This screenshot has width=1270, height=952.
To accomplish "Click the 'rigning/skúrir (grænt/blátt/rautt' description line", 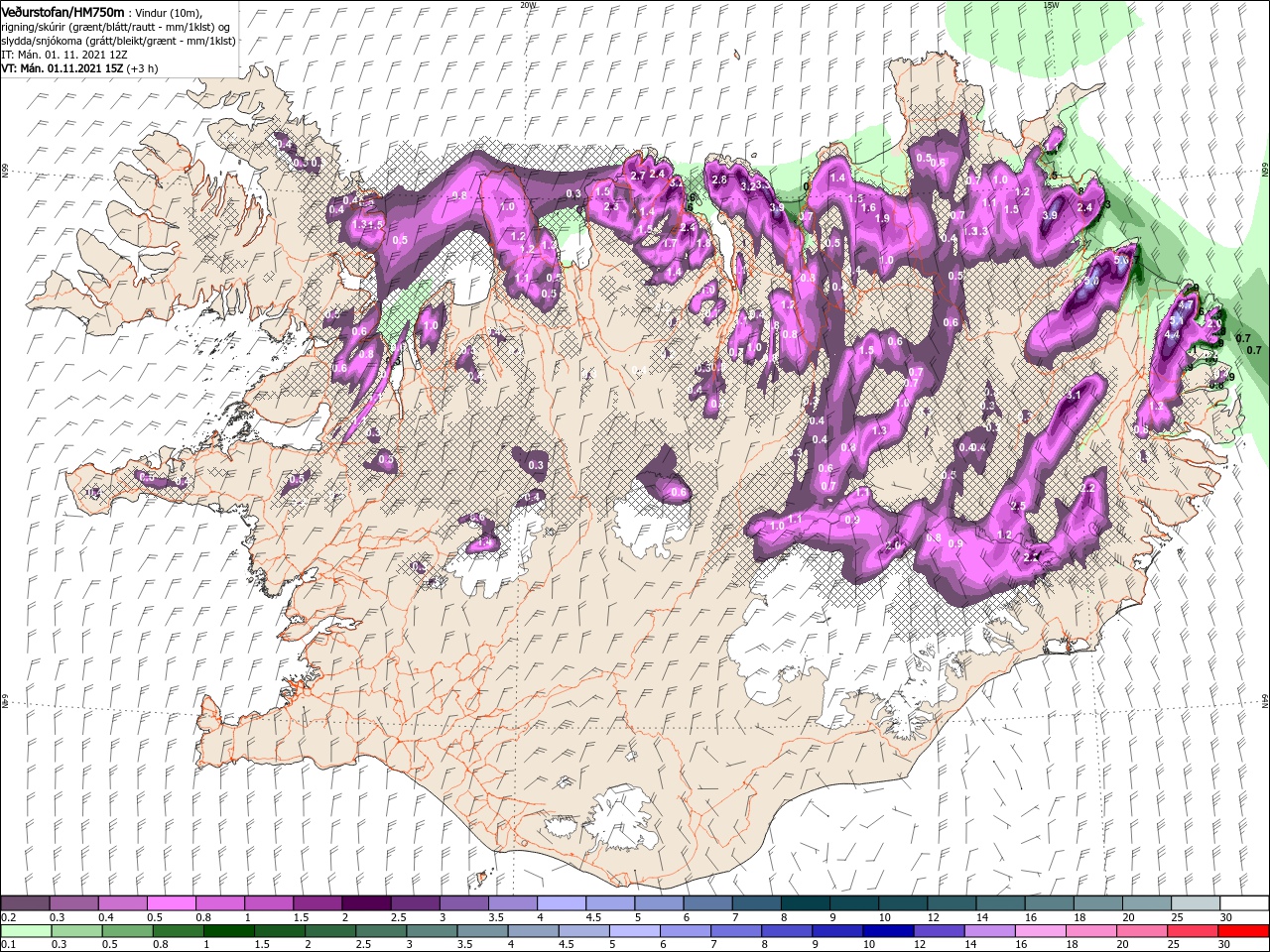I will (x=115, y=26).
